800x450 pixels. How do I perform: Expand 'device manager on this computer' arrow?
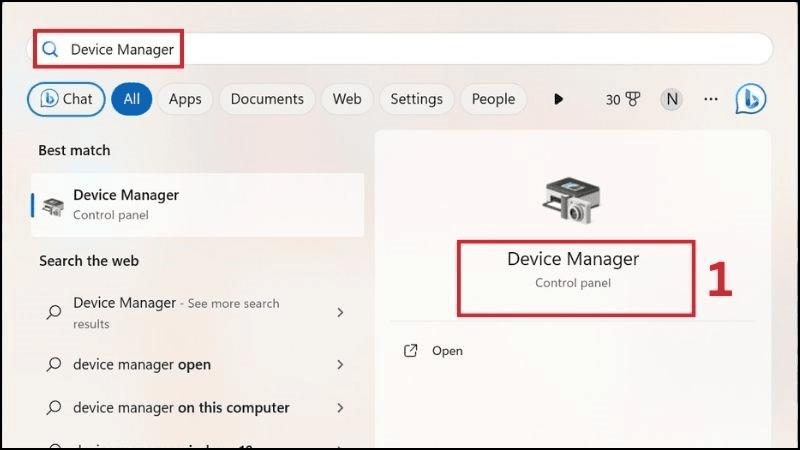point(340,408)
